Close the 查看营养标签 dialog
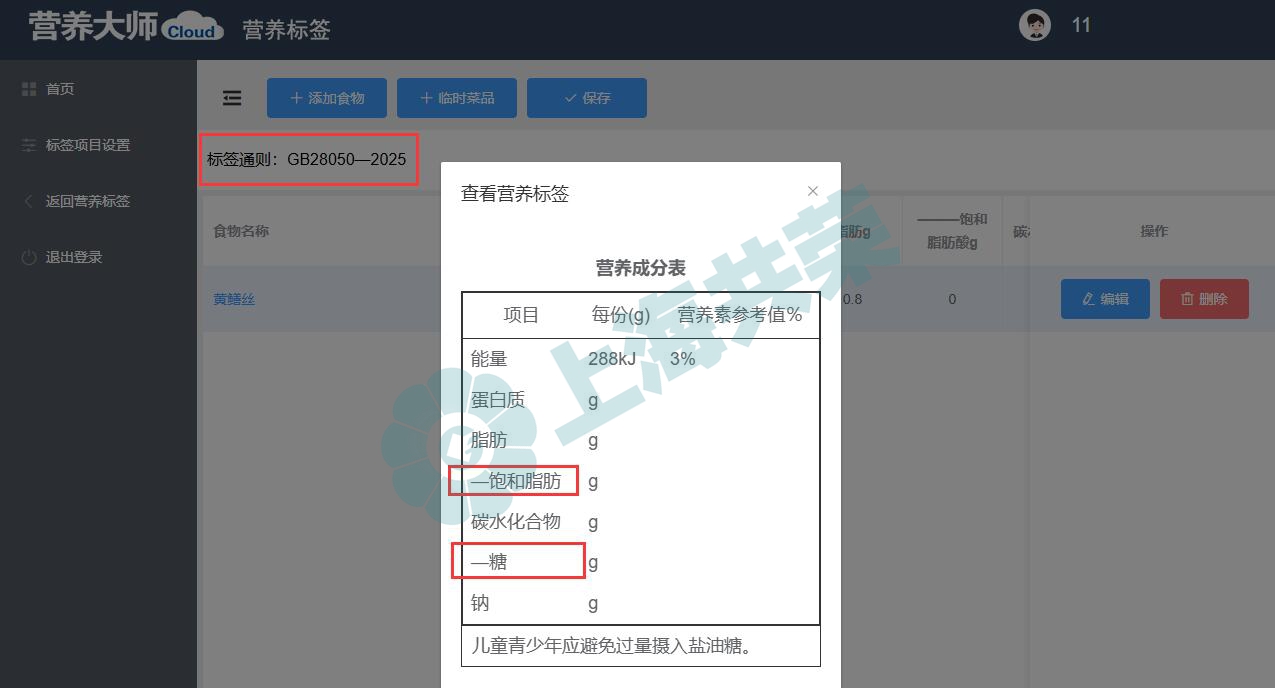The width and height of the screenshot is (1275, 688). [813, 191]
